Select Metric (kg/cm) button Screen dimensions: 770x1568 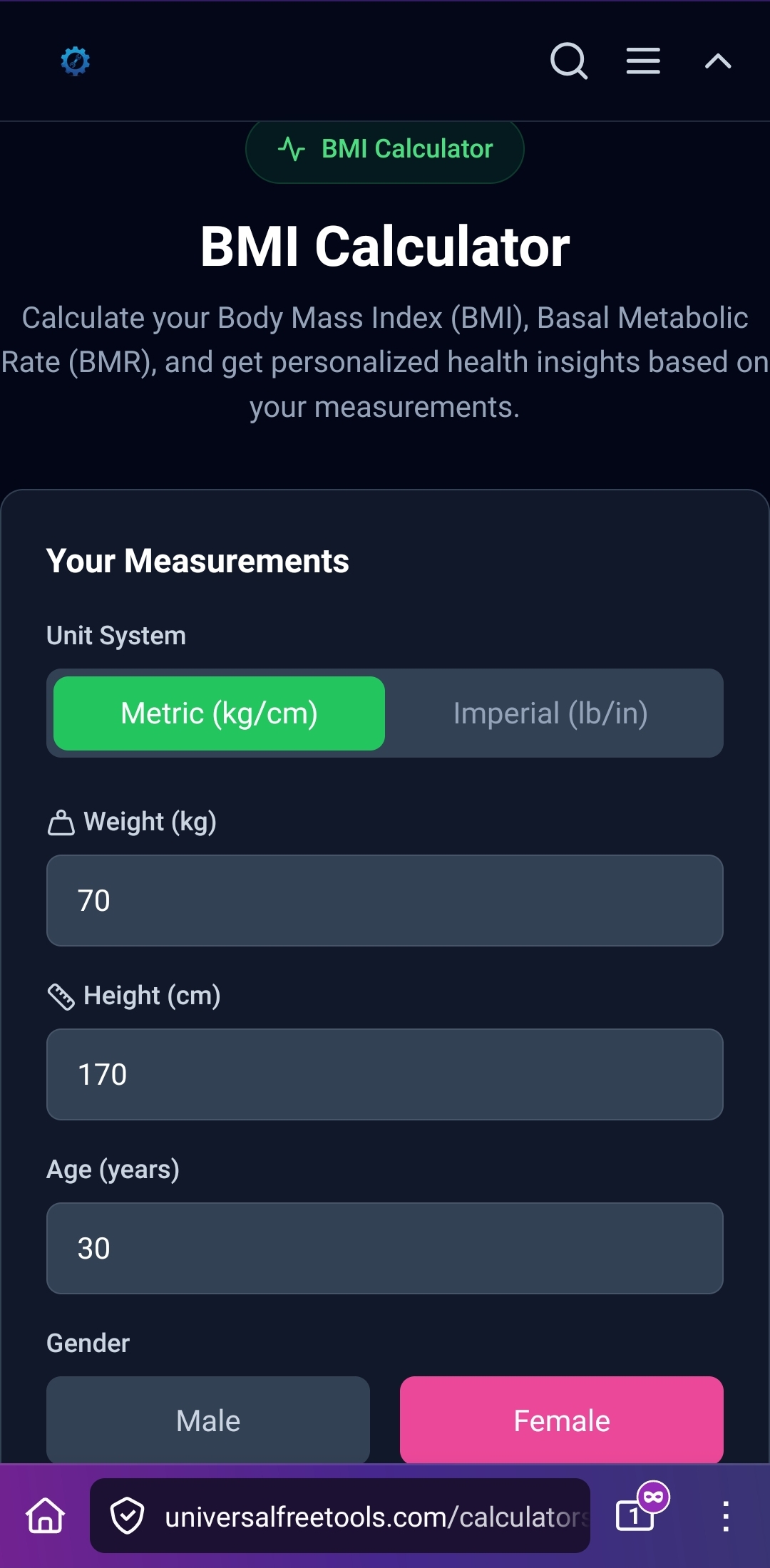(218, 713)
